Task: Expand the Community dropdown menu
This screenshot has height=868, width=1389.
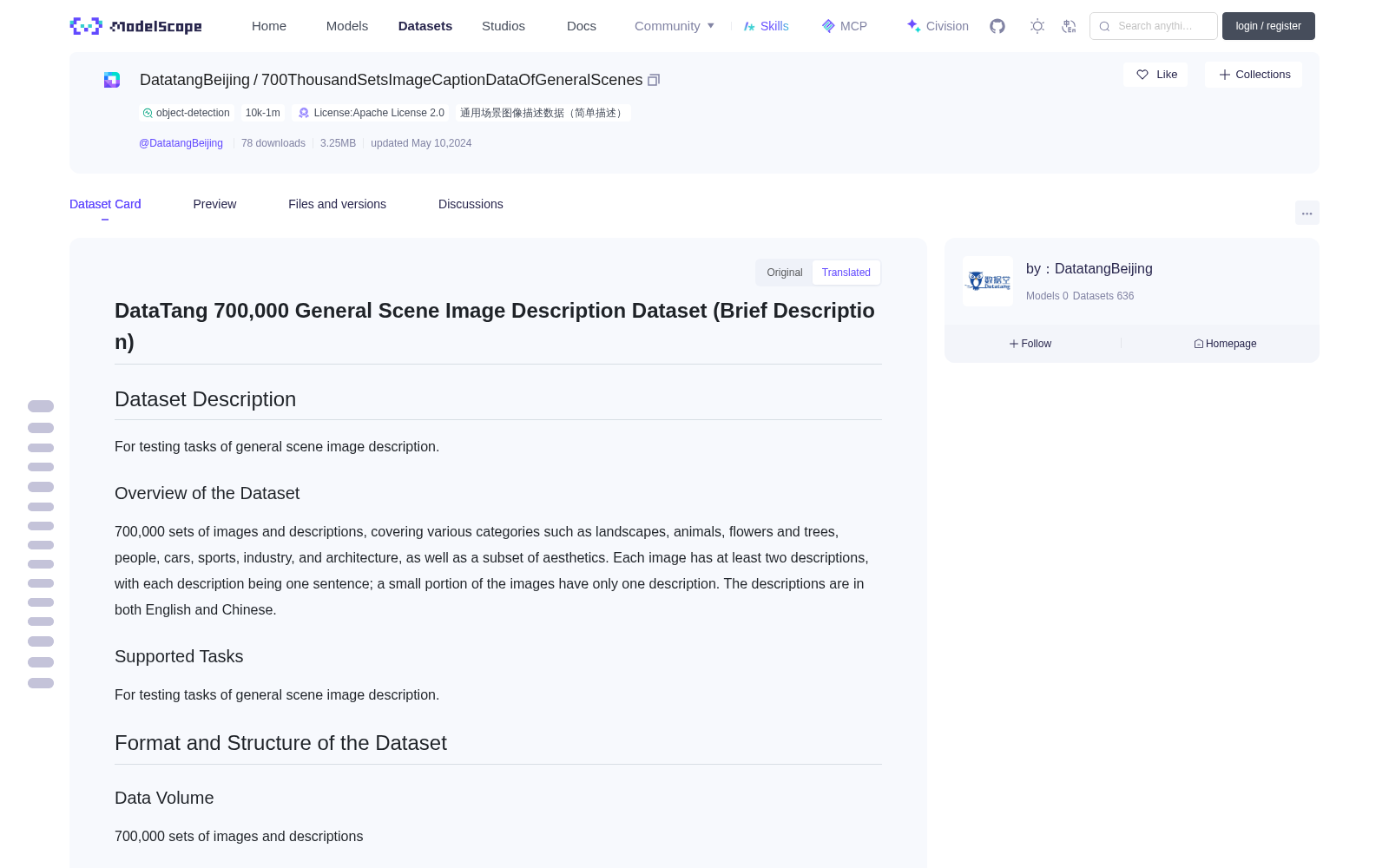Action: pyautogui.click(x=675, y=26)
